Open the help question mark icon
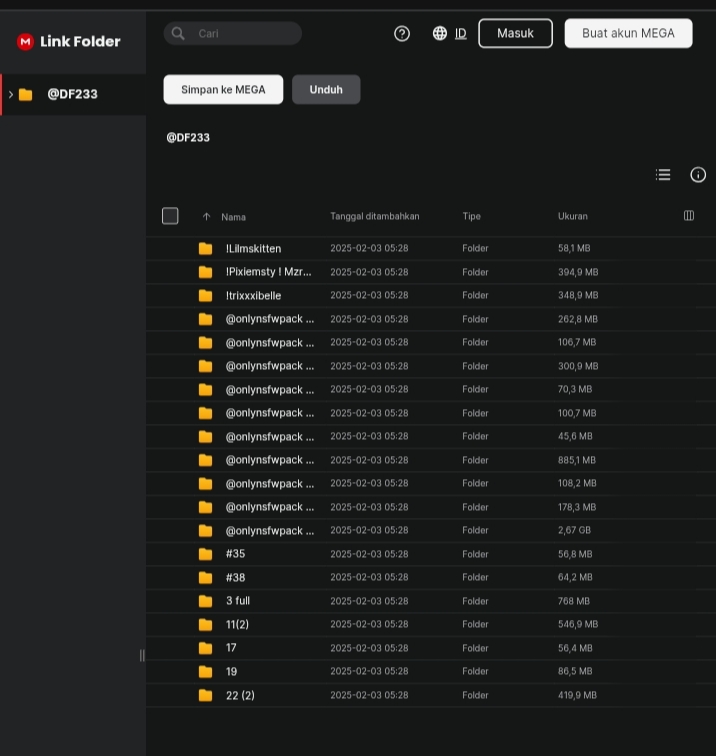The height and width of the screenshot is (756, 716). 402,33
